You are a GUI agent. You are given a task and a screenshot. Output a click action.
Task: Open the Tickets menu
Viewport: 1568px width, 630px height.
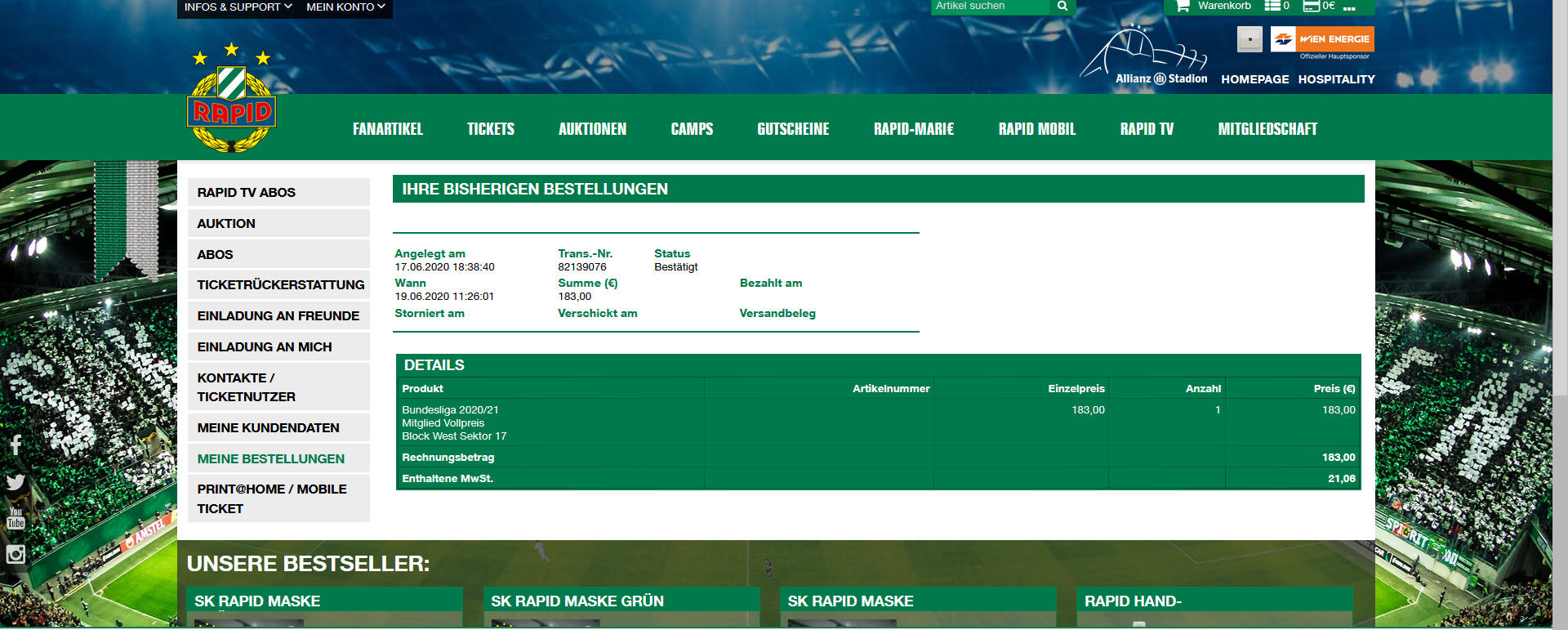(491, 129)
